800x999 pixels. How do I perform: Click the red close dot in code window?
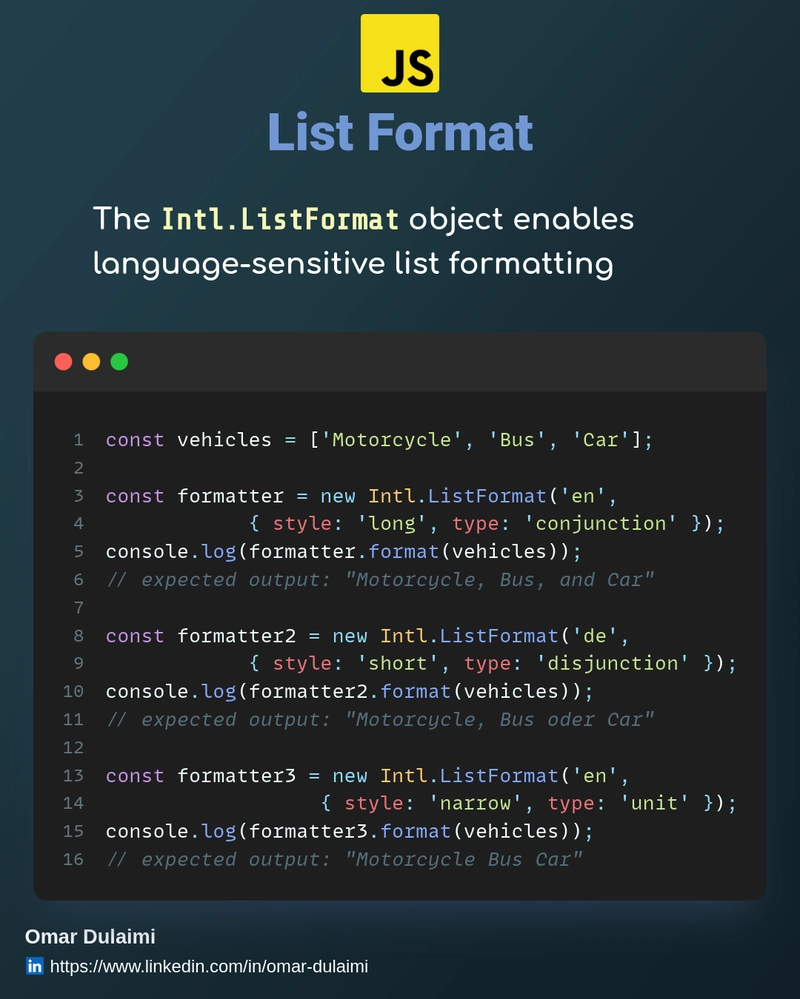pos(63,362)
